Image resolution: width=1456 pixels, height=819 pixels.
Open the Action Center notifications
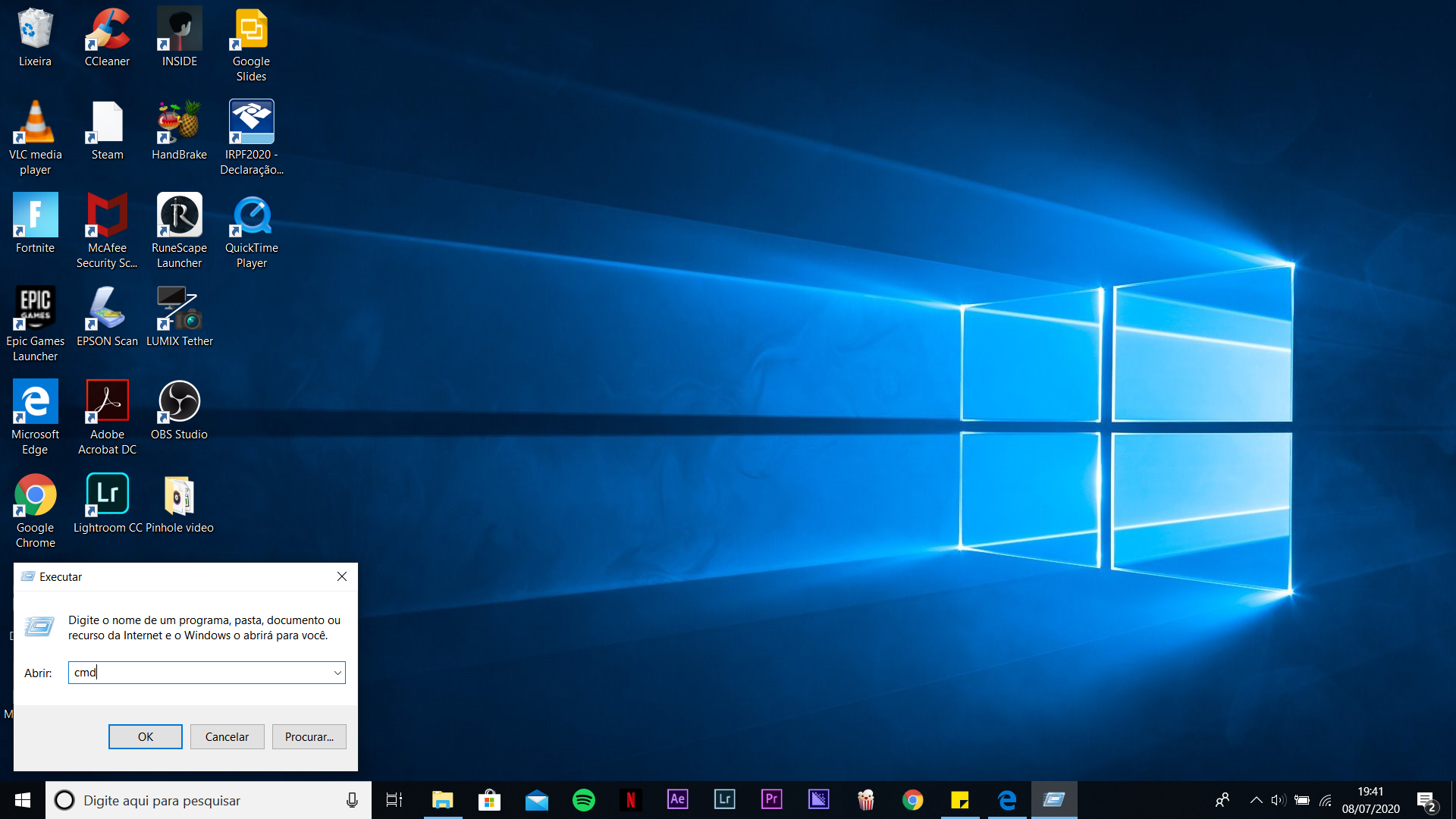click(1426, 800)
